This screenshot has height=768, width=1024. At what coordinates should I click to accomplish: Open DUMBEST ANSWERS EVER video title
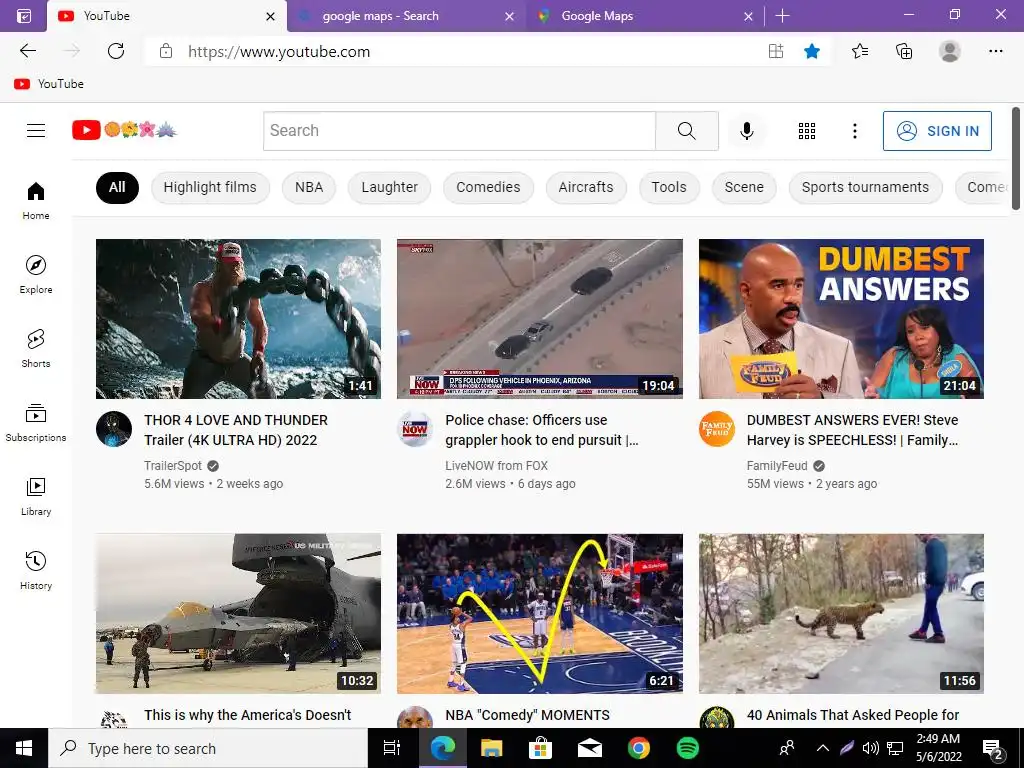point(852,430)
